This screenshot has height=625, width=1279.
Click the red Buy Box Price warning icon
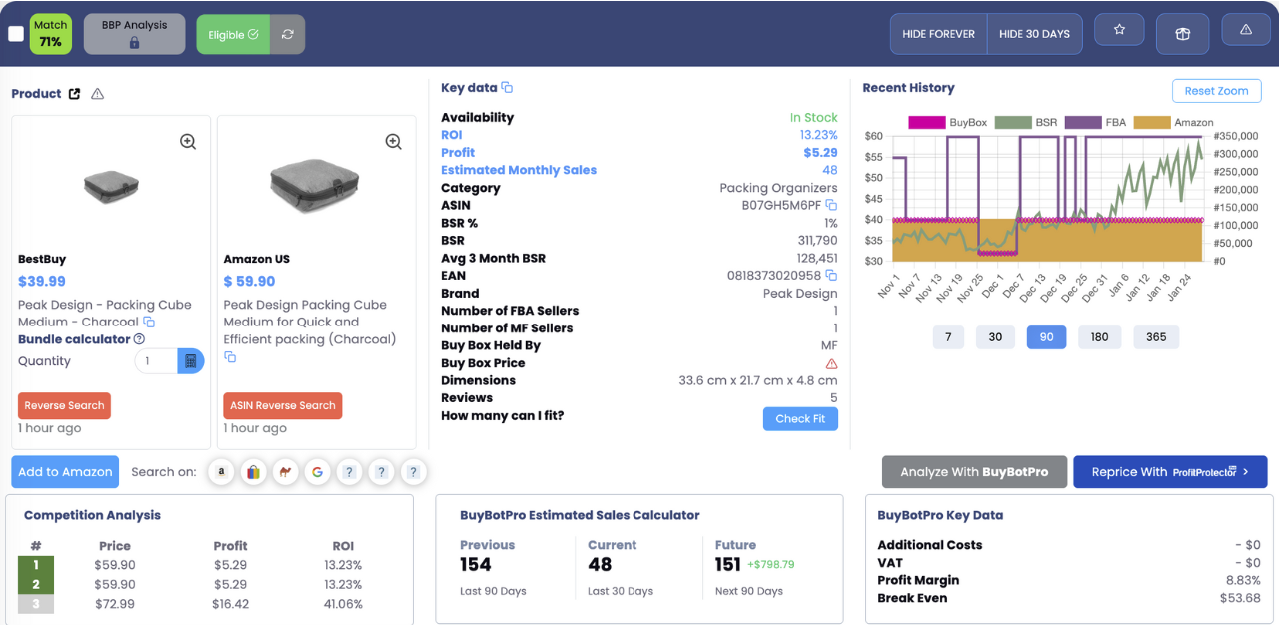click(831, 363)
